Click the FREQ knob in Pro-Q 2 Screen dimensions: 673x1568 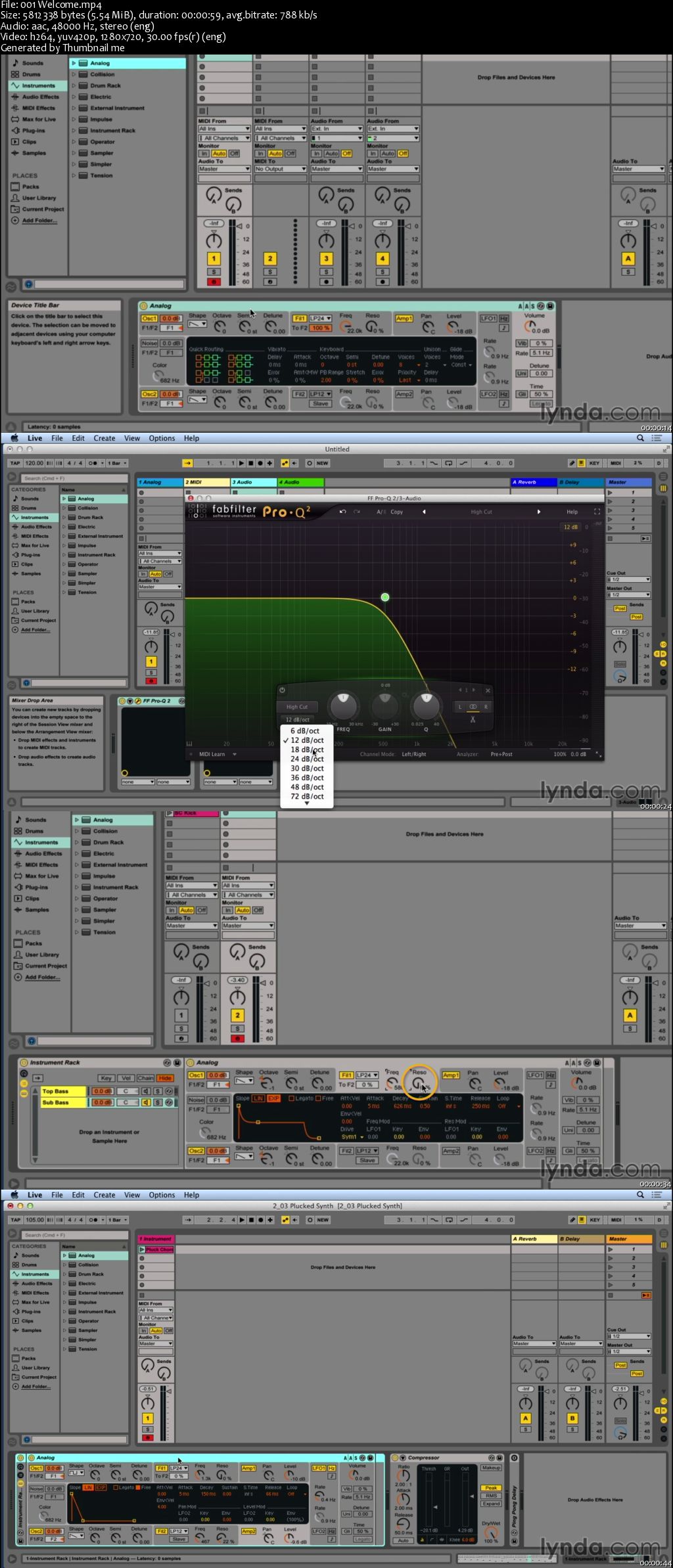pyautogui.click(x=343, y=707)
